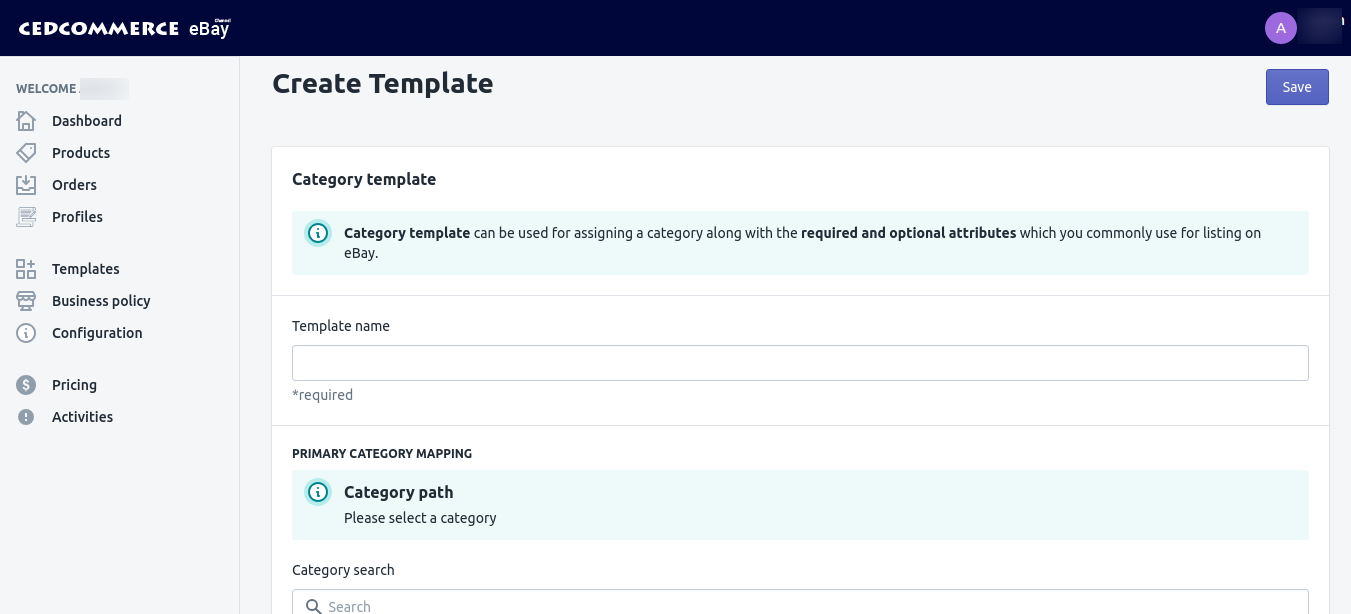Navigate to Business policy page
Image resolution: width=1351 pixels, height=614 pixels.
click(101, 301)
